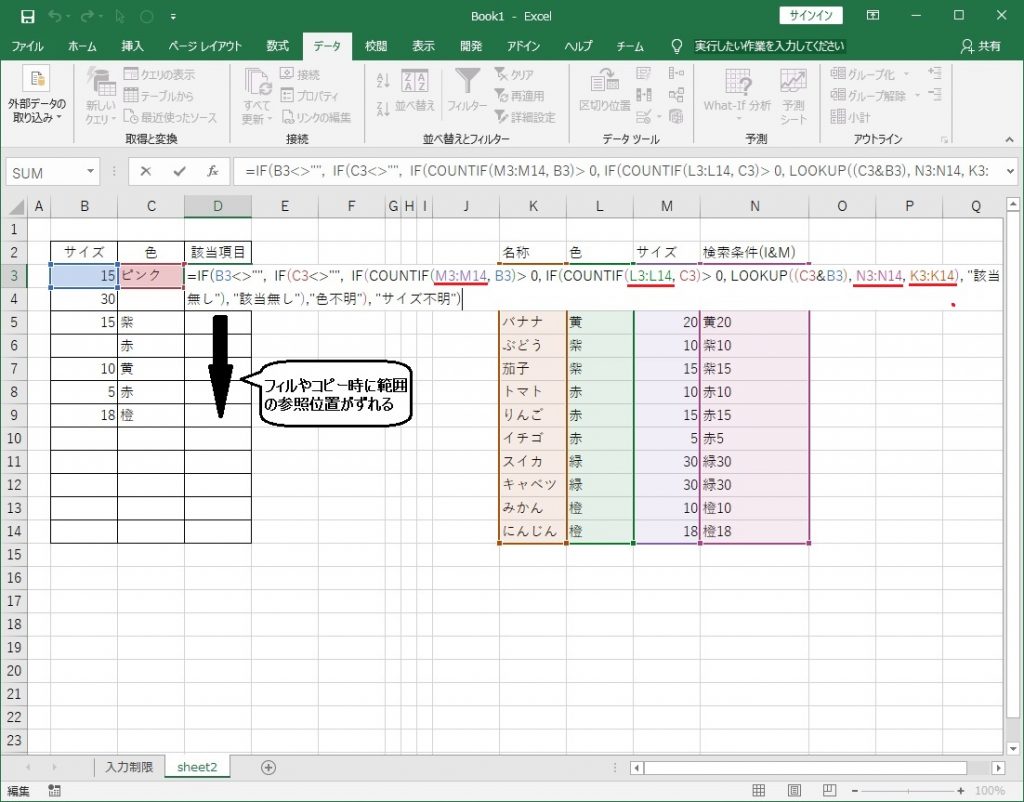Switch to the 開発 ribbon tab

coord(471,46)
